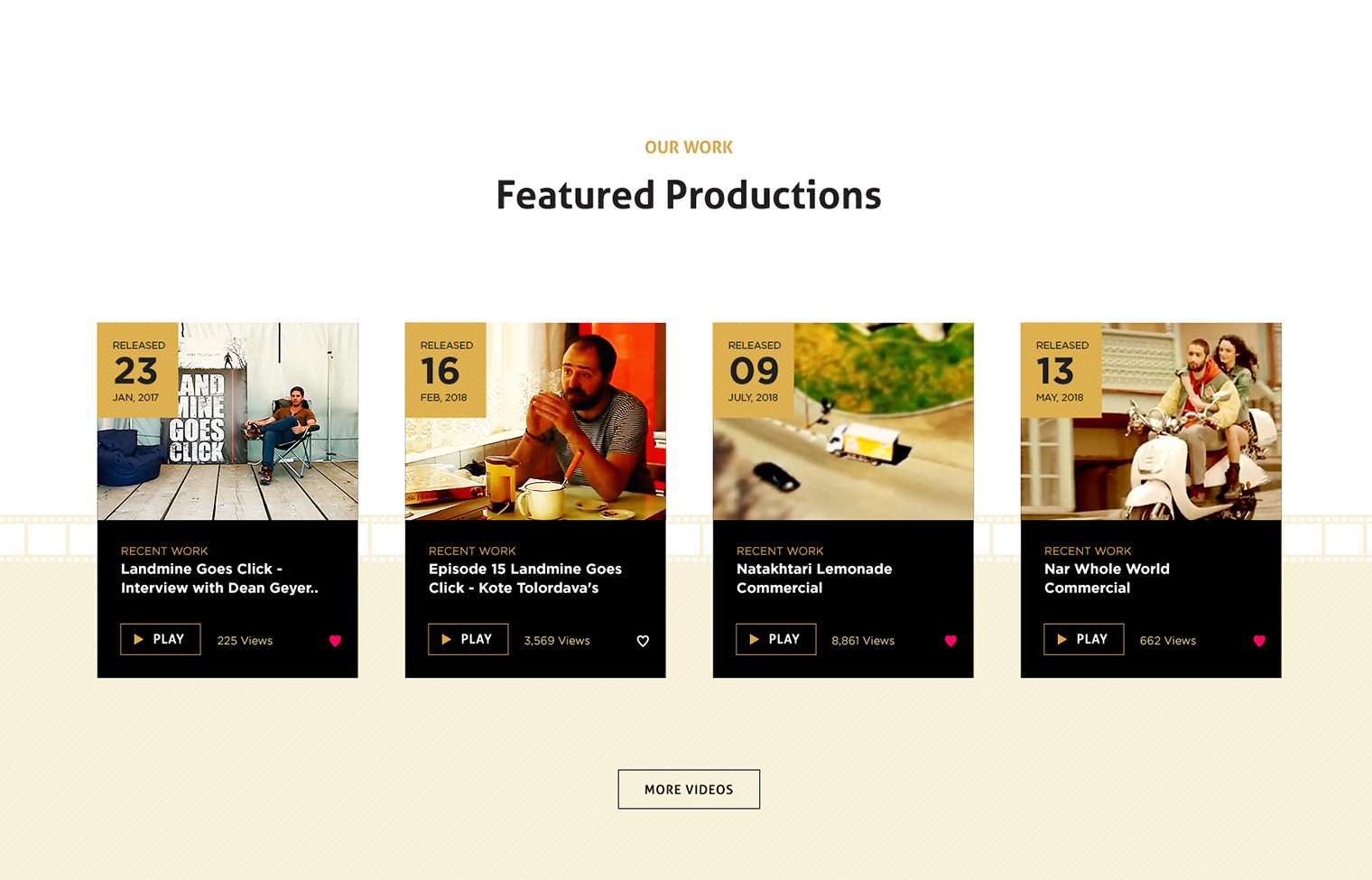The width and height of the screenshot is (1372, 880).
Task: Open Episode 15 Landmine Goes Click title
Action: [524, 579]
